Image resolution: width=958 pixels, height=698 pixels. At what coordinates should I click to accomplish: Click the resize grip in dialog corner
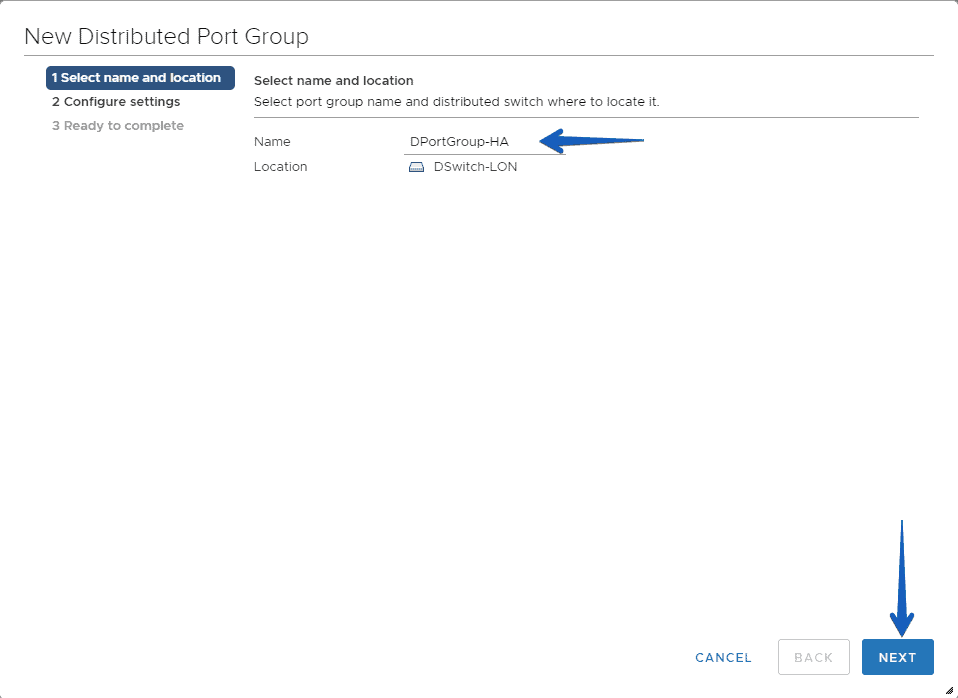point(949,691)
